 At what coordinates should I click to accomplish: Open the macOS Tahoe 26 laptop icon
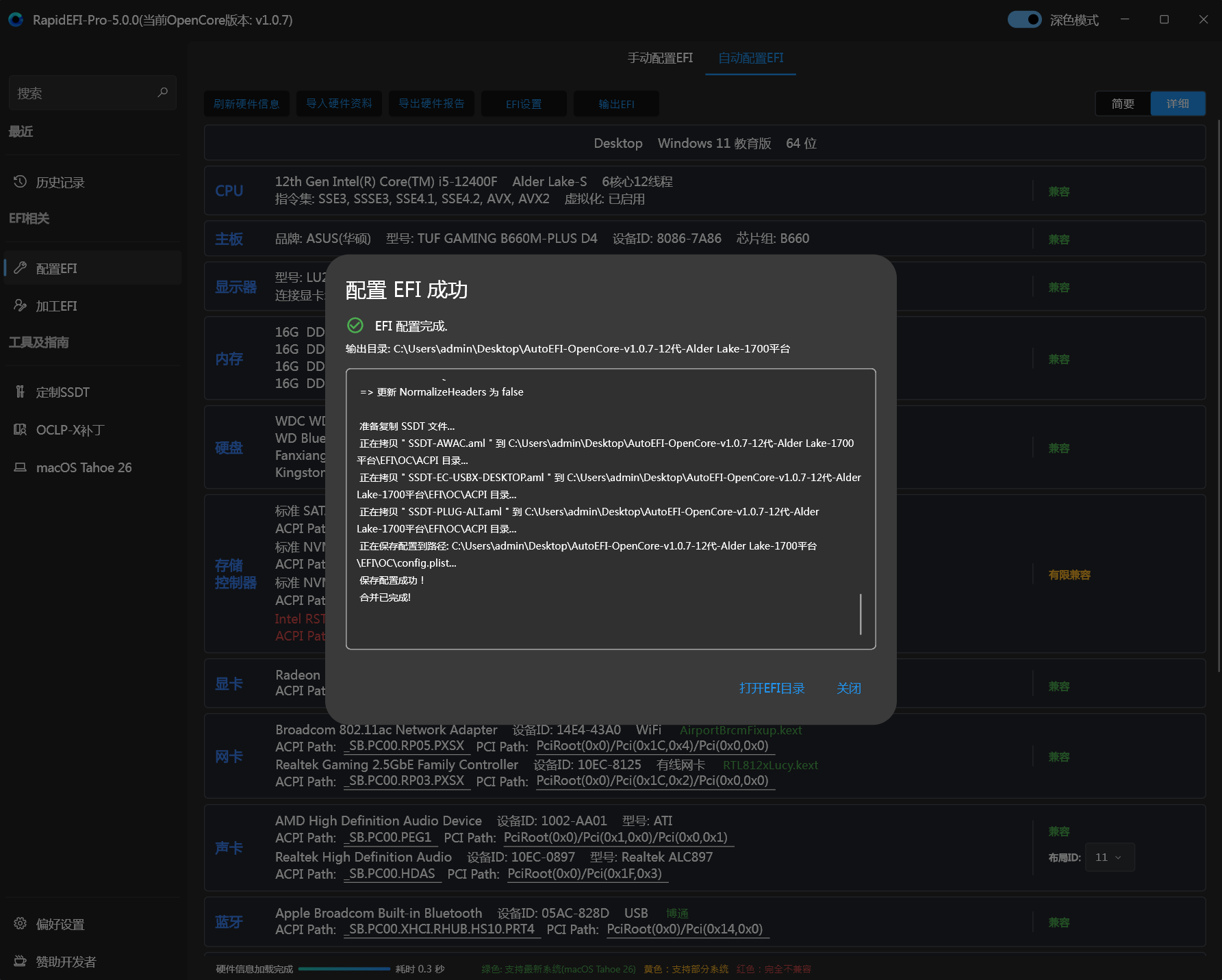[21, 467]
